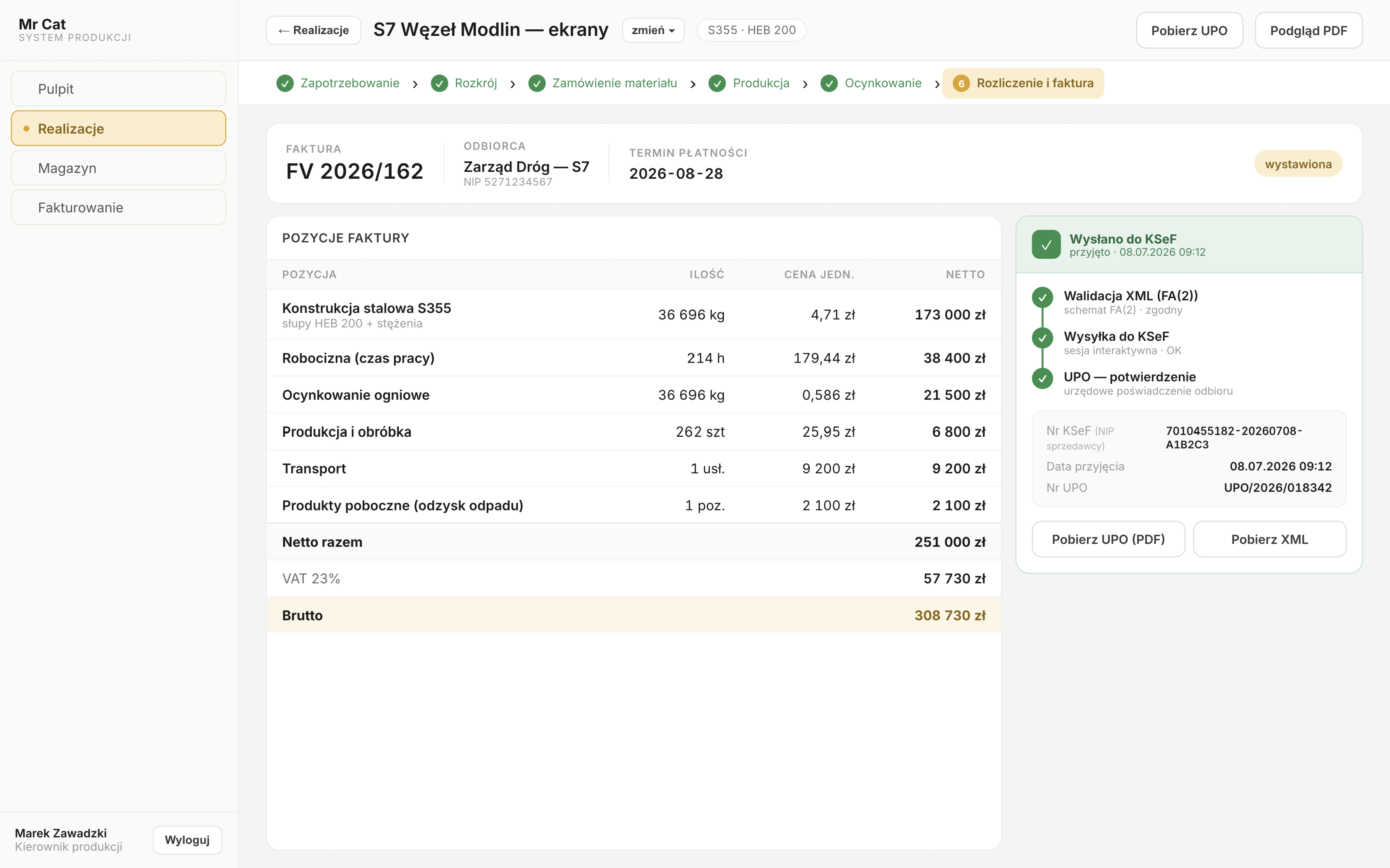Image resolution: width=1390 pixels, height=868 pixels.
Task: Click Produkty poboczne (odzysk odpadu) row
Action: [634, 505]
